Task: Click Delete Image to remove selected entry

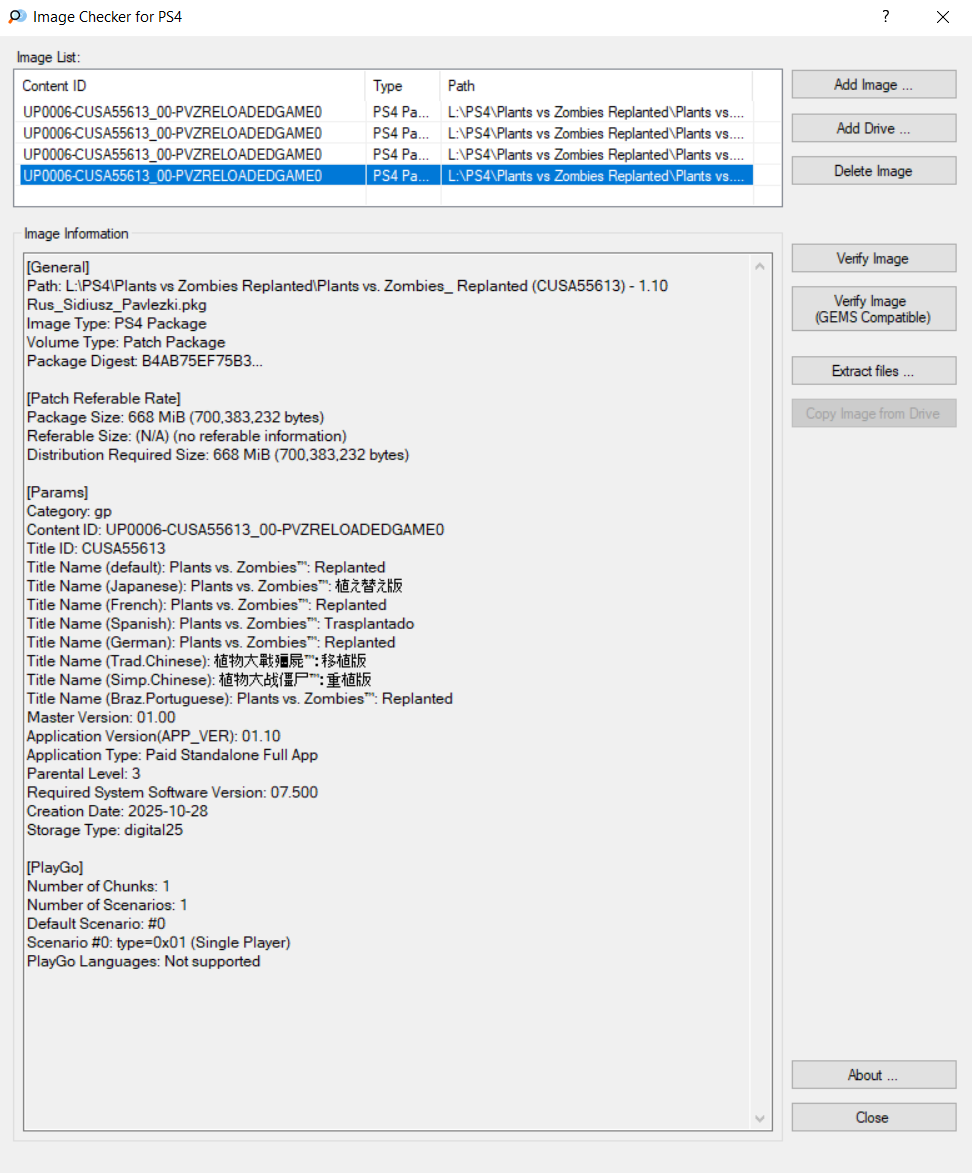Action: [x=873, y=171]
